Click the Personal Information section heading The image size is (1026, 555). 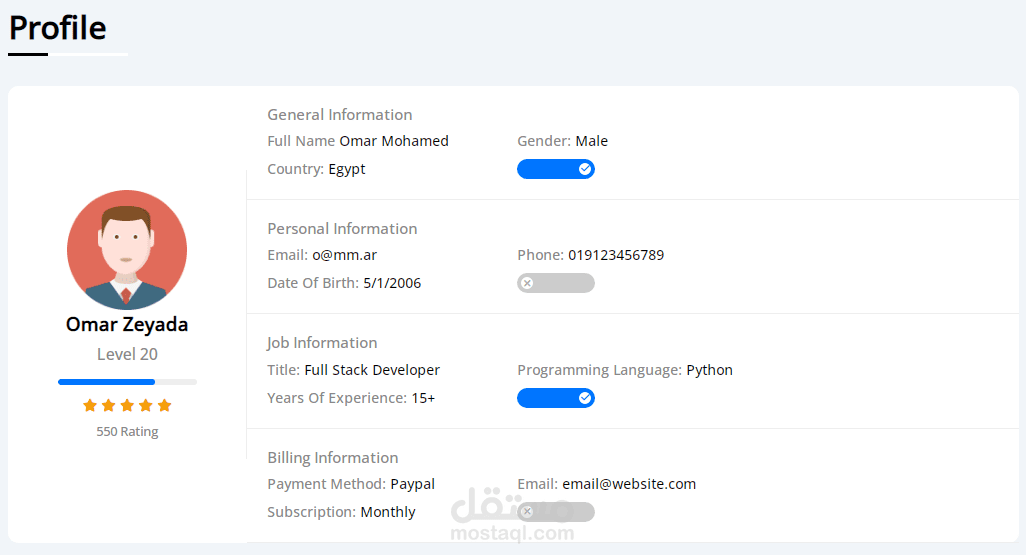[342, 229]
